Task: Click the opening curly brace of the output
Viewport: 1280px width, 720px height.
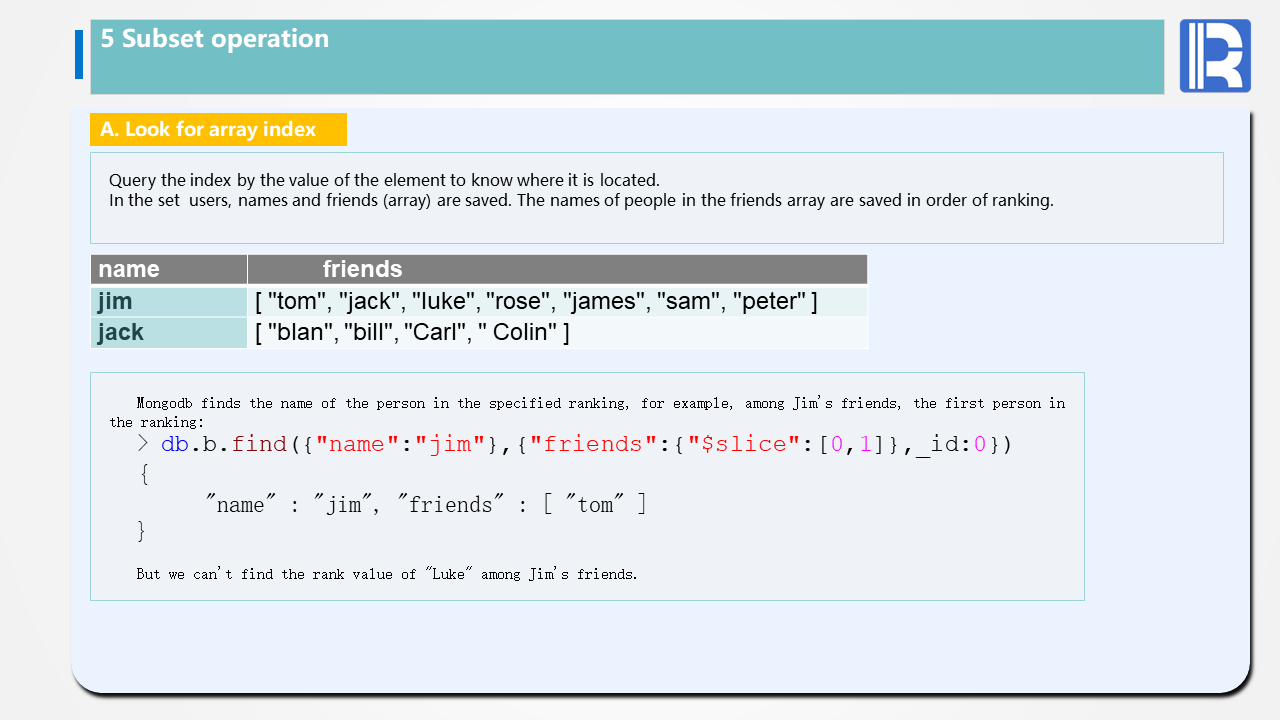Action: click(144, 475)
